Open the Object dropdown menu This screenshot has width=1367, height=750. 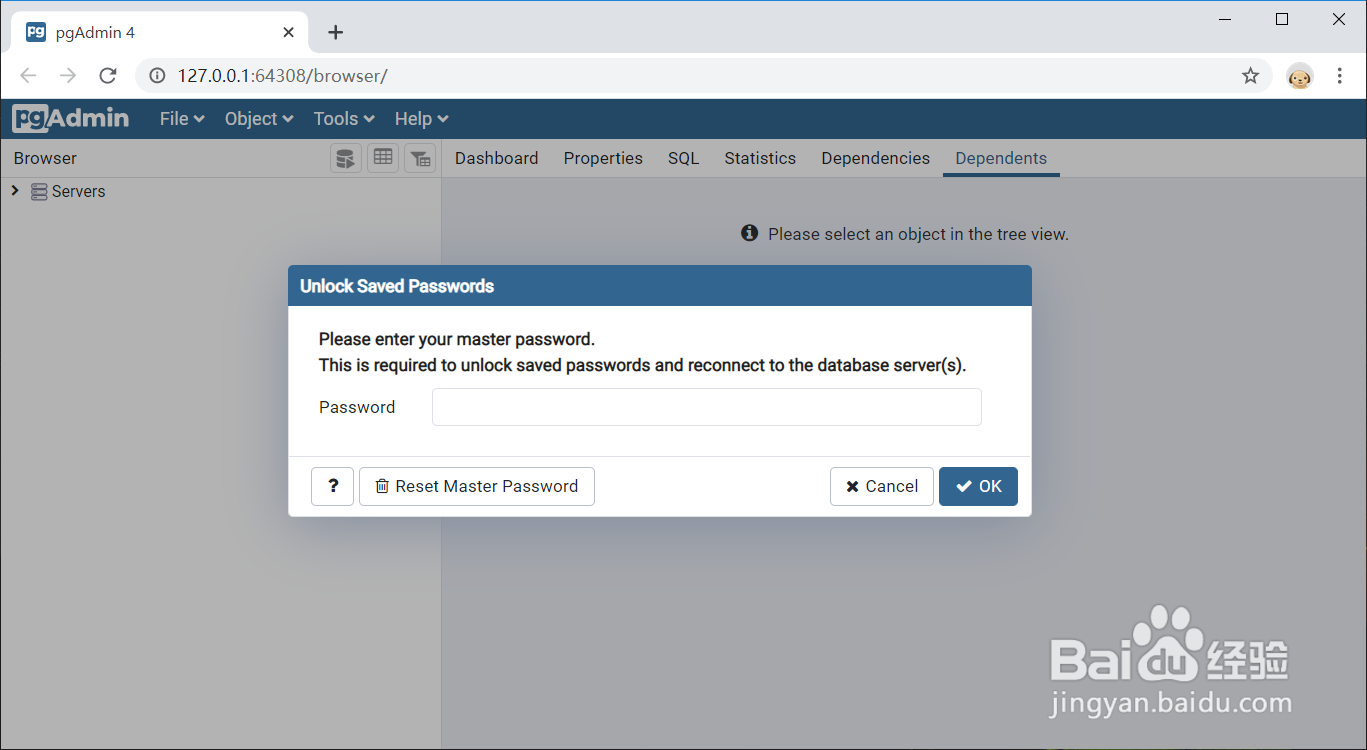(259, 119)
